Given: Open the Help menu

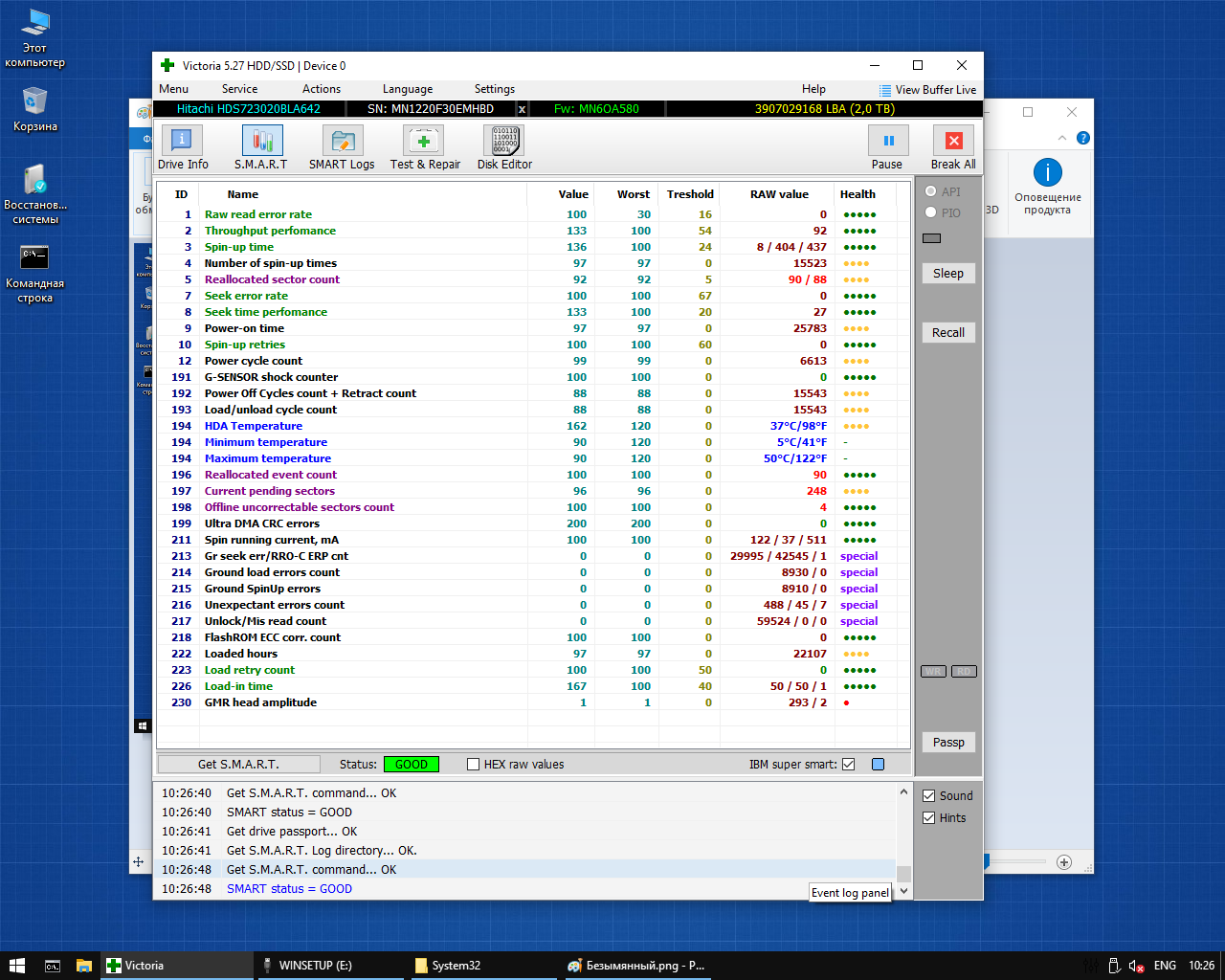Looking at the screenshot, I should pyautogui.click(x=813, y=89).
